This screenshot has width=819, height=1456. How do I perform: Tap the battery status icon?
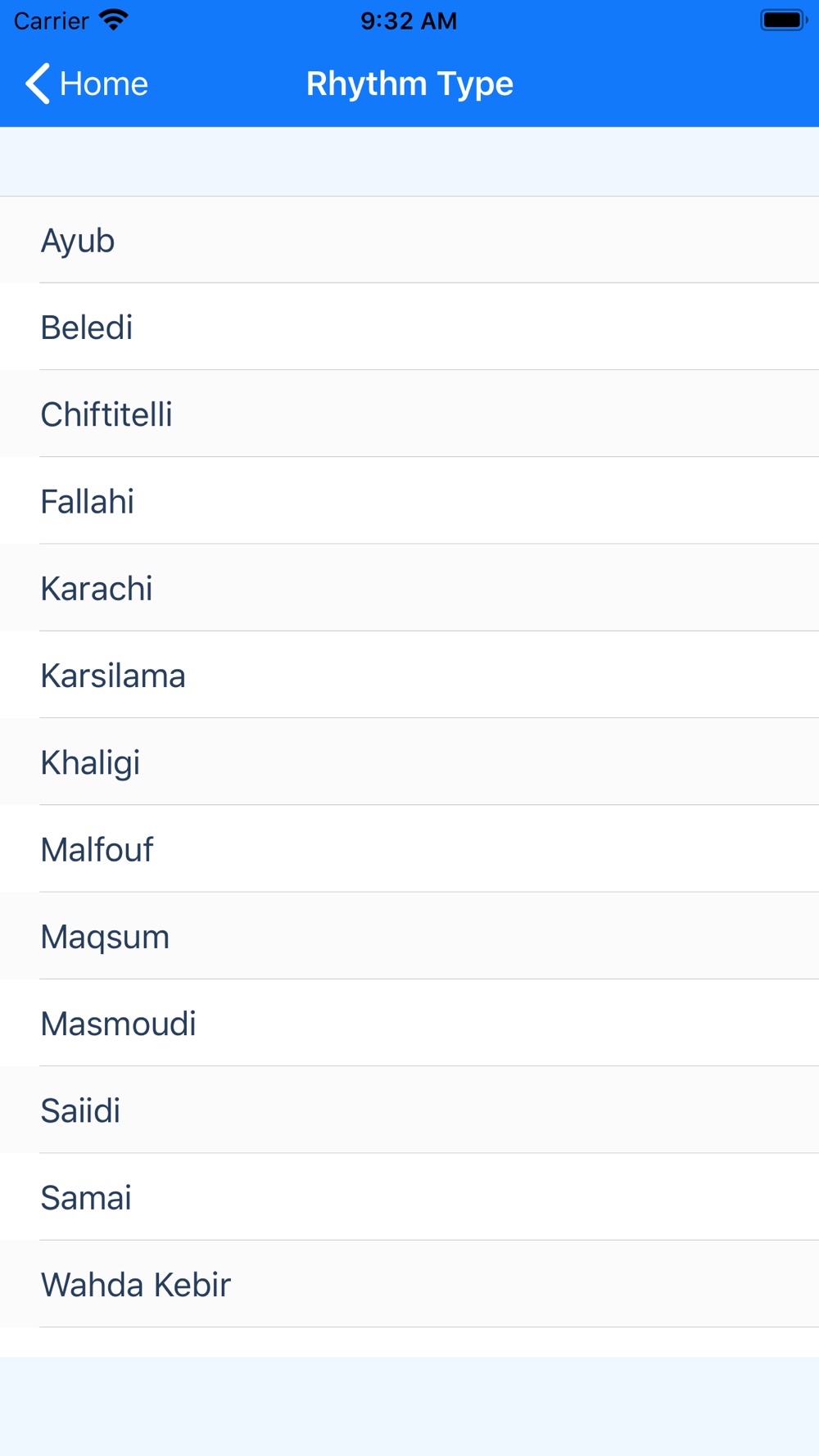point(784,20)
